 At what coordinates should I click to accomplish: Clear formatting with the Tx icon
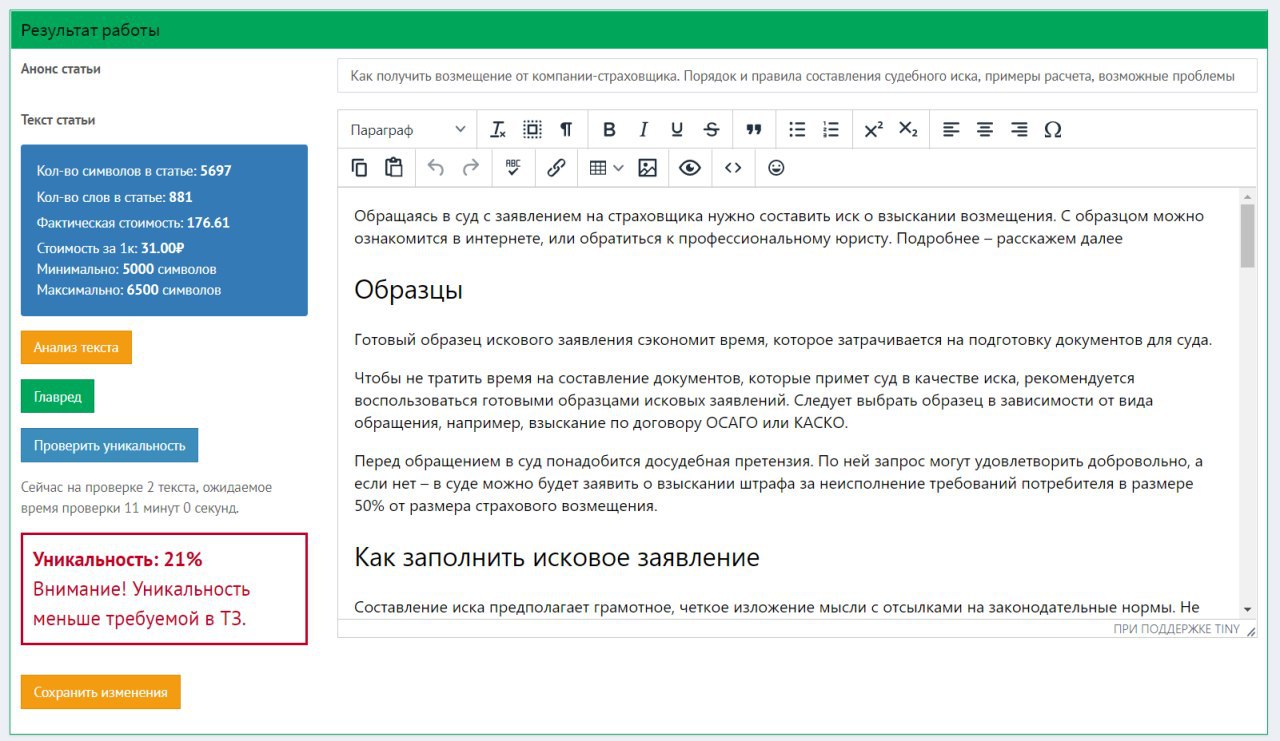click(x=498, y=129)
